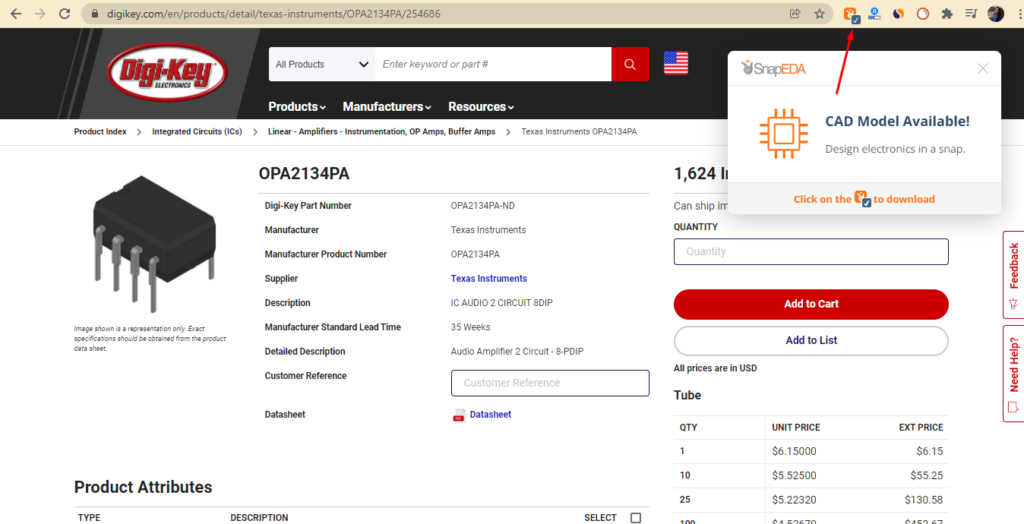
Task: Click the $130.58 extended price cell
Action: pyautogui.click(x=923, y=500)
